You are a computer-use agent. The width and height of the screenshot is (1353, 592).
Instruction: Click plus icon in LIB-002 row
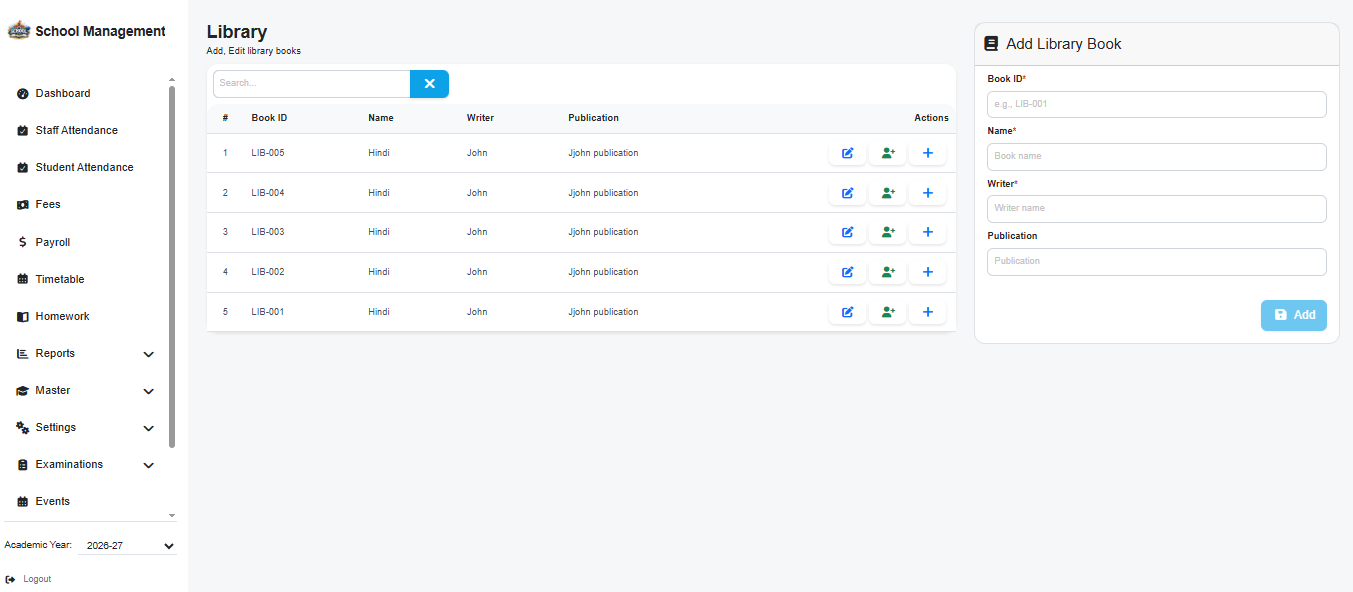coord(927,272)
